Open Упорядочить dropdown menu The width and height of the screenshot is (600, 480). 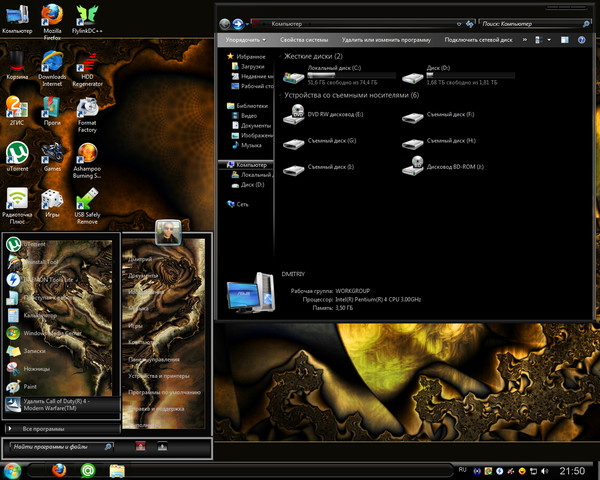(x=245, y=40)
